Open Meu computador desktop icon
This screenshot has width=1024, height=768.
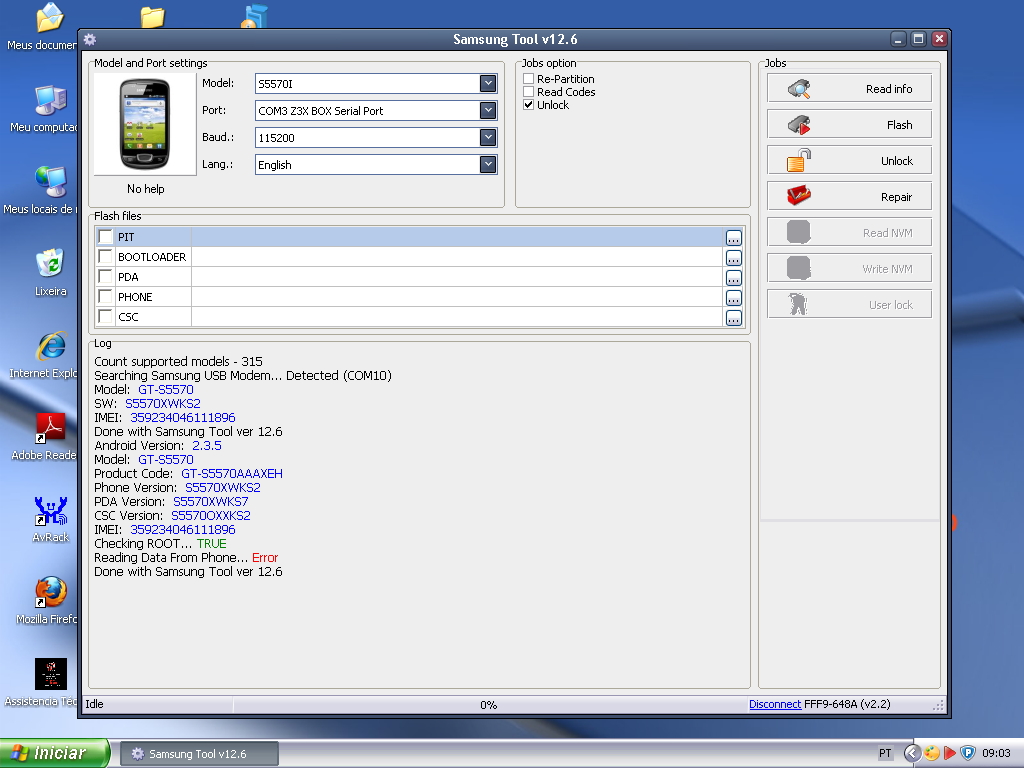pyautogui.click(x=50, y=103)
